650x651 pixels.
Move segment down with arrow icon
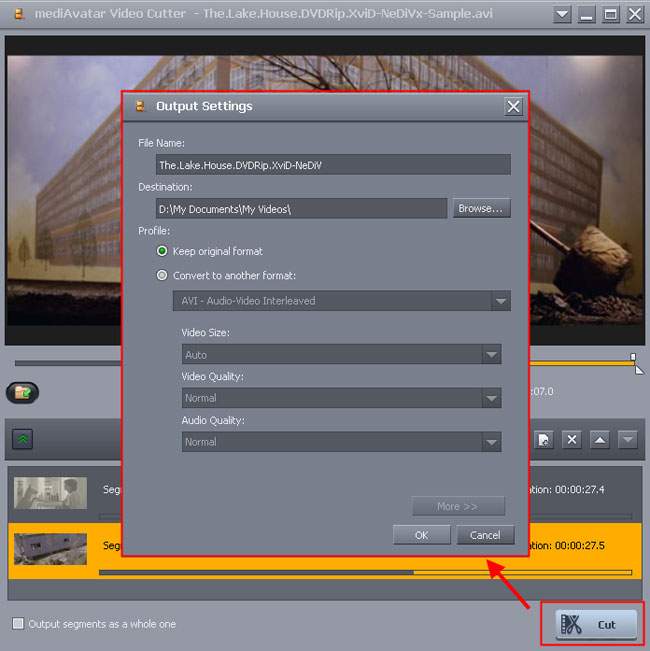point(628,439)
